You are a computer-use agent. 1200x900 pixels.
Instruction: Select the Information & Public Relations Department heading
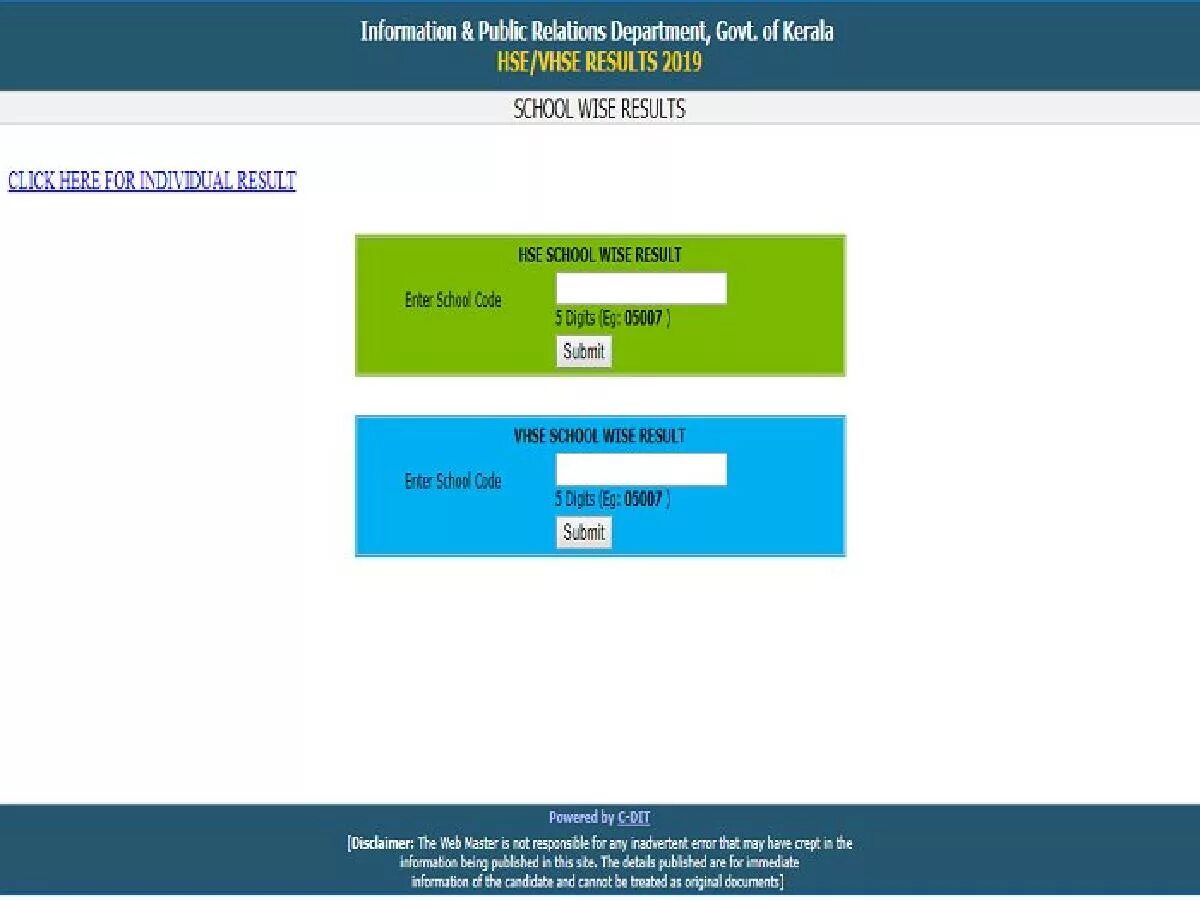pos(597,31)
